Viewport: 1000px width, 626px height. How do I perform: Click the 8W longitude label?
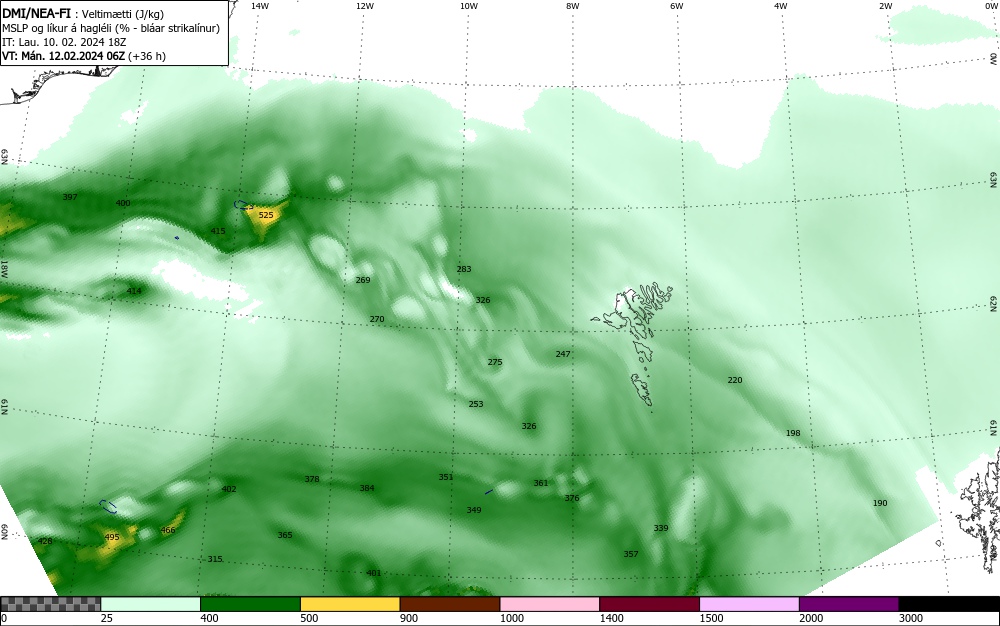pyautogui.click(x=572, y=6)
